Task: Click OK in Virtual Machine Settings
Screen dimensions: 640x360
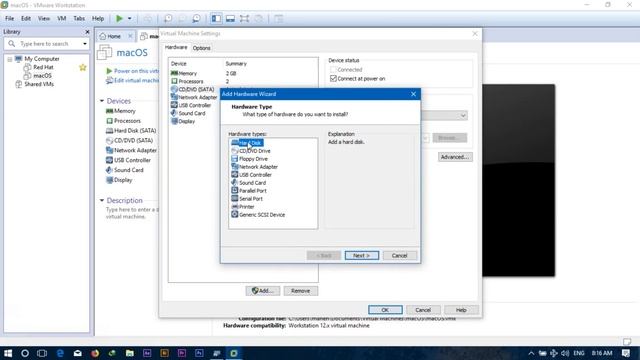Action: [x=385, y=310]
